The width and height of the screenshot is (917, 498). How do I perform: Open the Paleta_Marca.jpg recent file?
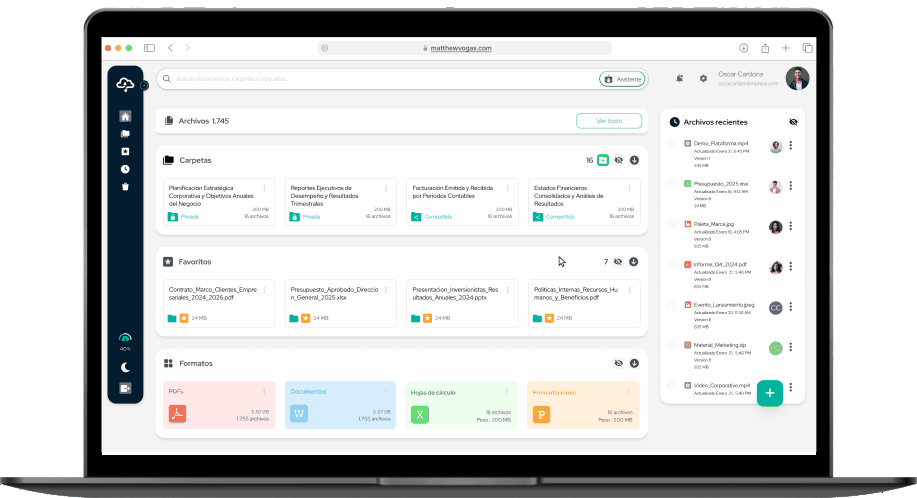[x=713, y=224]
